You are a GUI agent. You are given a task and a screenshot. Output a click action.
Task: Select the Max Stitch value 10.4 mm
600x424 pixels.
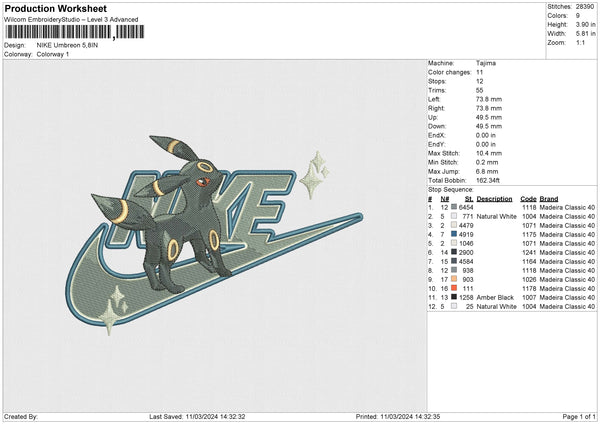489,153
